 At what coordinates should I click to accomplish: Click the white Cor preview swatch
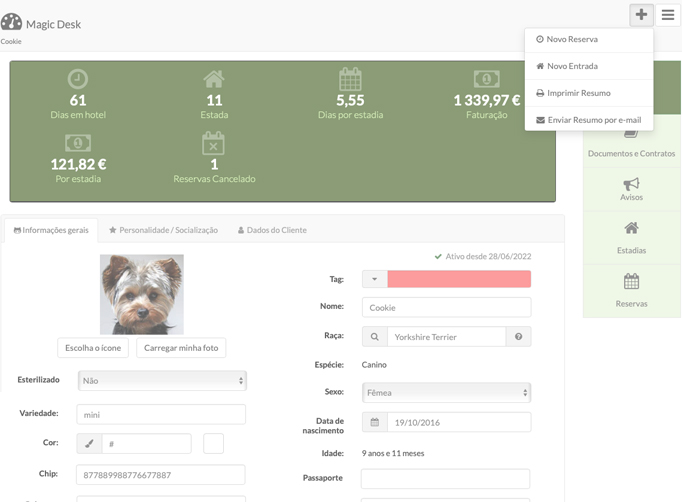pyautogui.click(x=213, y=444)
